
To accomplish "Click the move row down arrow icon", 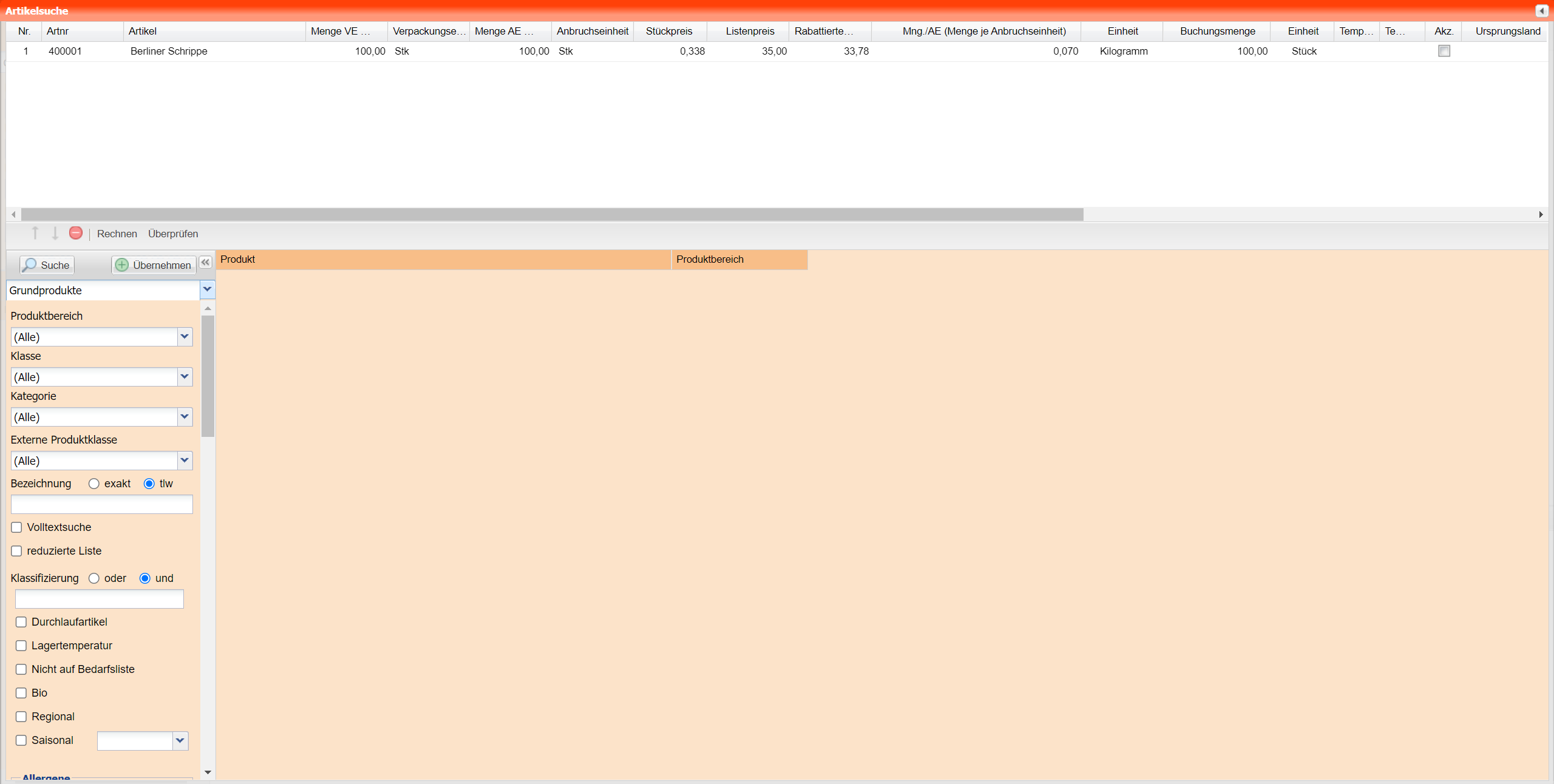I will (x=55, y=233).
